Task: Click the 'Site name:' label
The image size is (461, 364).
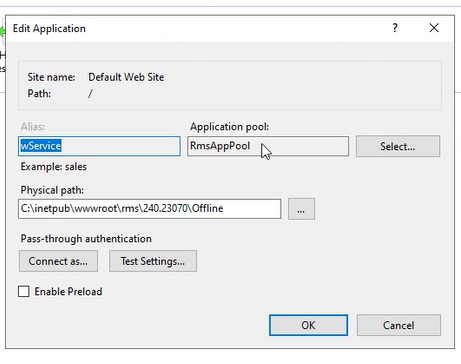Action: (51, 77)
